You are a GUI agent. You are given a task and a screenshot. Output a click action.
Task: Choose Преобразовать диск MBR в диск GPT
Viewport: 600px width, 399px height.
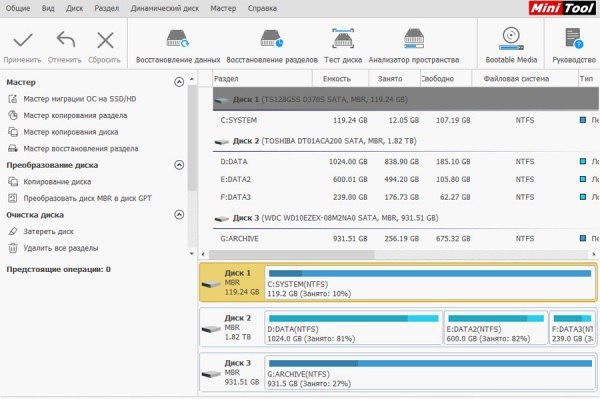(x=87, y=198)
